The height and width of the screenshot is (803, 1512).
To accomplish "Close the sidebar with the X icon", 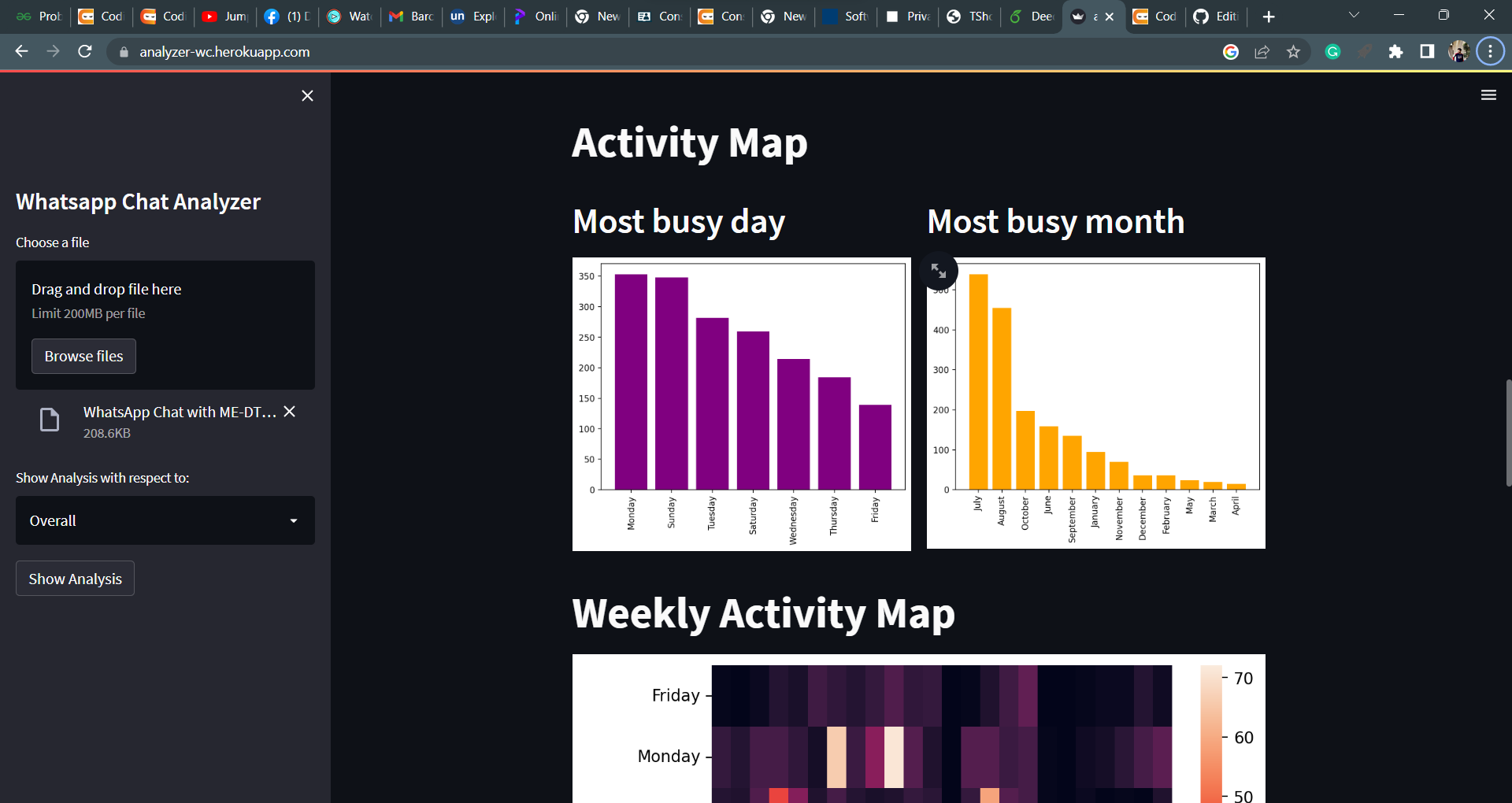I will tap(307, 95).
